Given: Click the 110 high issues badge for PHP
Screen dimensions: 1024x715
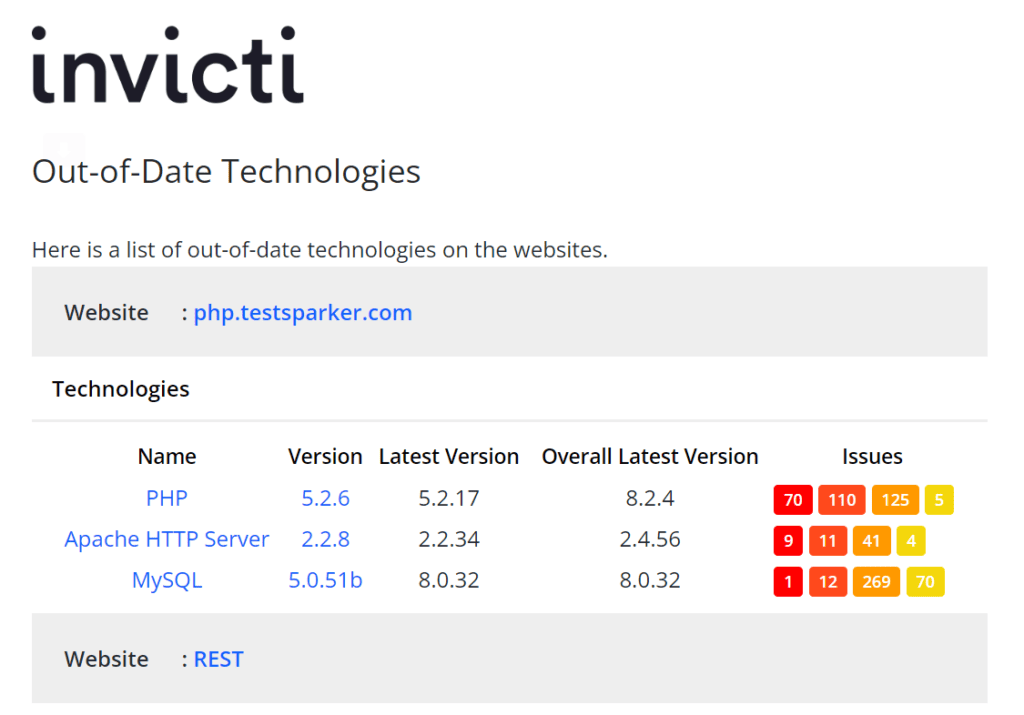Looking at the screenshot, I should pos(842,500).
